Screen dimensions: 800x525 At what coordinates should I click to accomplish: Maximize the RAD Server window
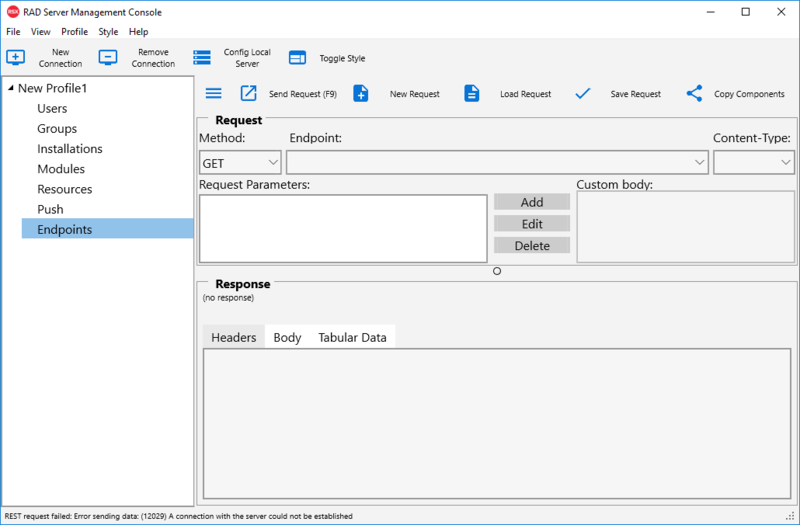(x=745, y=12)
